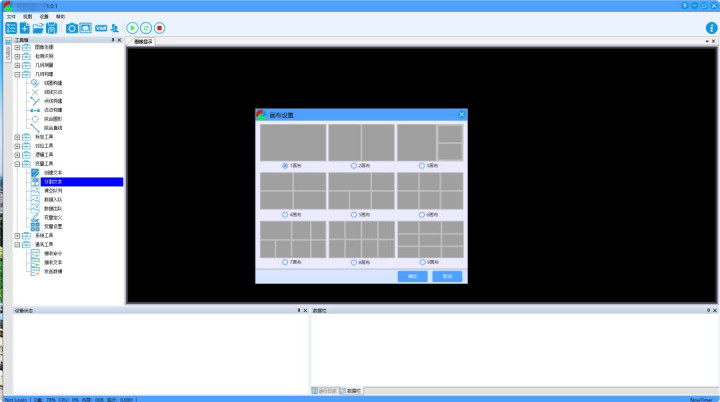
Task: Expand the first toolbox tree folder
Action: (x=17, y=47)
